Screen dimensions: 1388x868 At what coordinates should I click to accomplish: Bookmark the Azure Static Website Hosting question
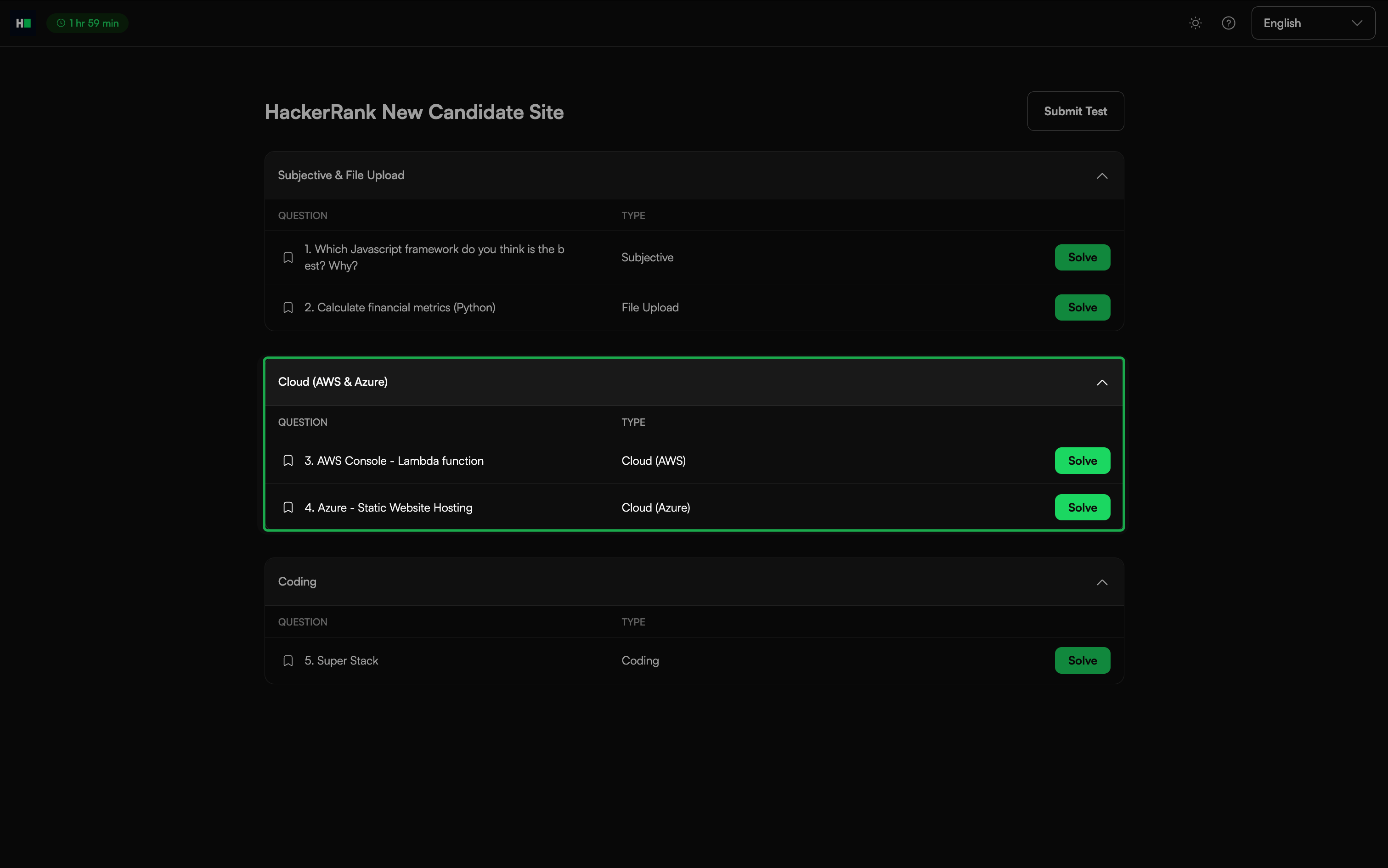point(288,507)
